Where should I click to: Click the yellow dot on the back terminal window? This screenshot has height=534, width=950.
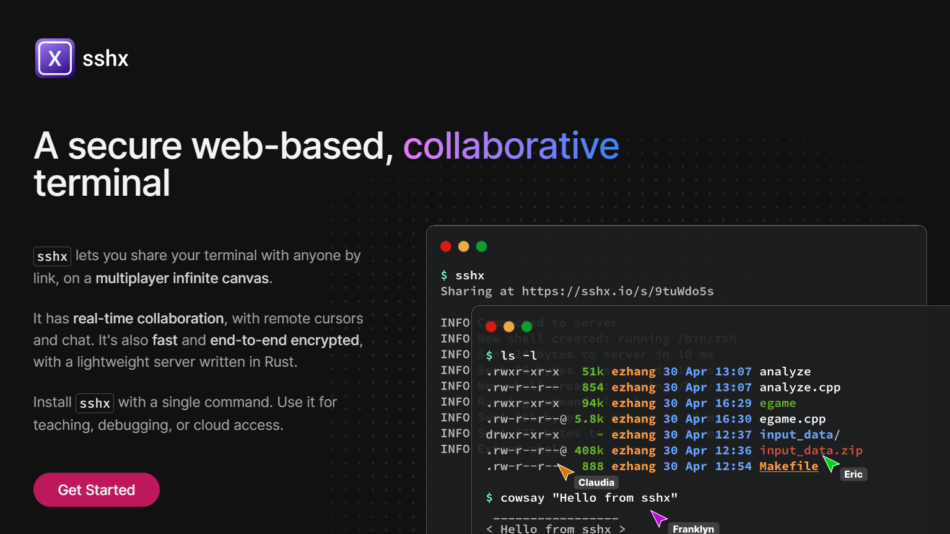(x=463, y=246)
